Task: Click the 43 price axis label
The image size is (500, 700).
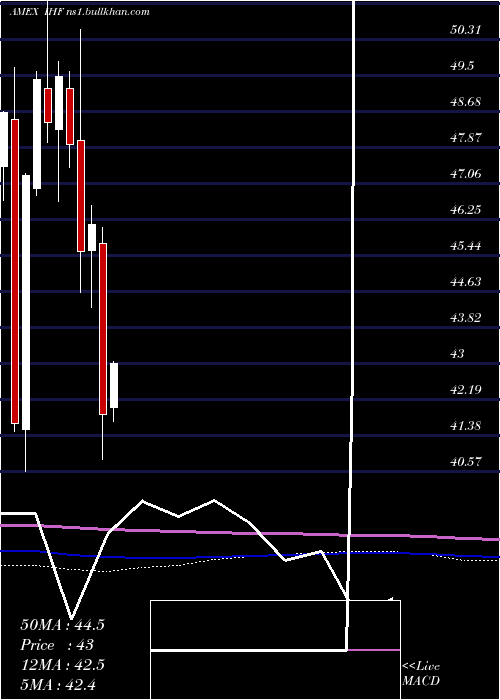Action: [x=458, y=354]
